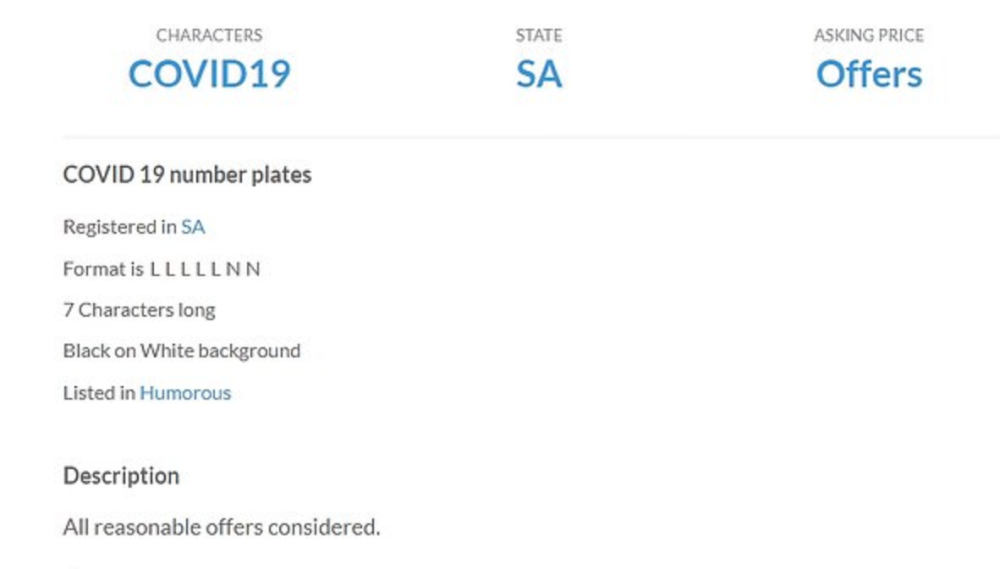
Task: Open the Humorous category link
Action: coord(185,393)
